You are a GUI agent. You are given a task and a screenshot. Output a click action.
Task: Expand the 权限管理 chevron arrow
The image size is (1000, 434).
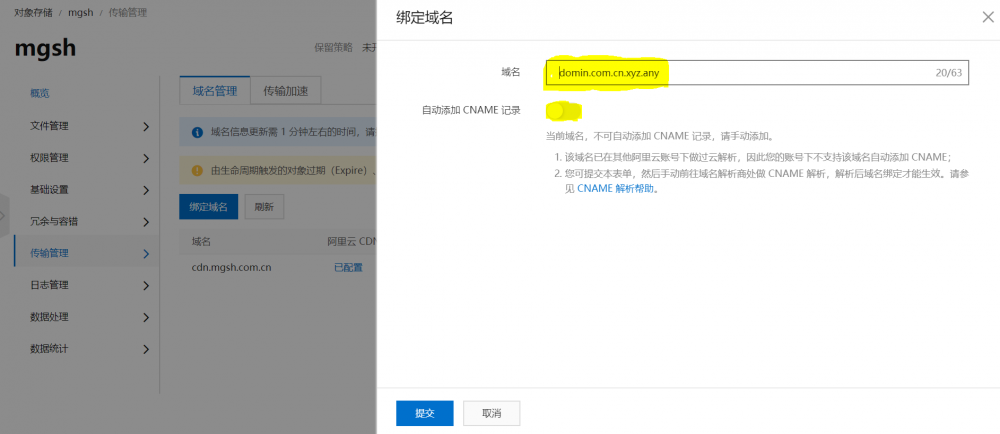[146, 158]
